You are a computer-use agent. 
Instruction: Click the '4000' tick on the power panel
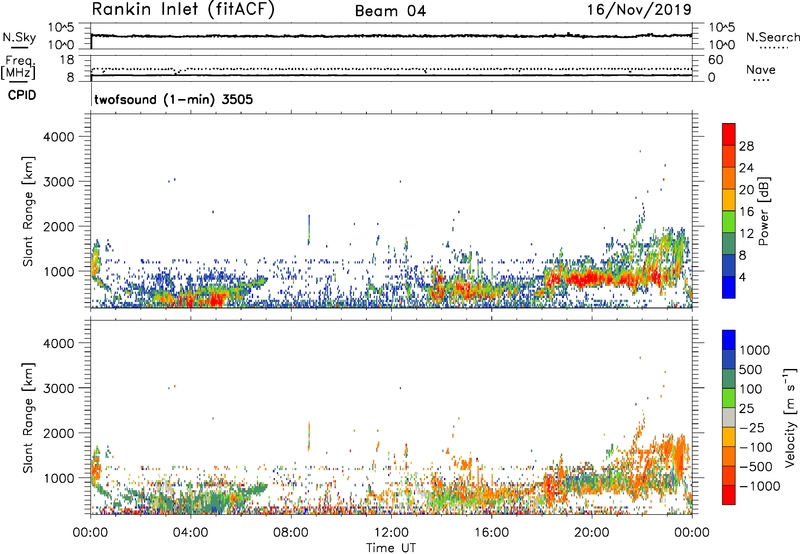(58, 137)
